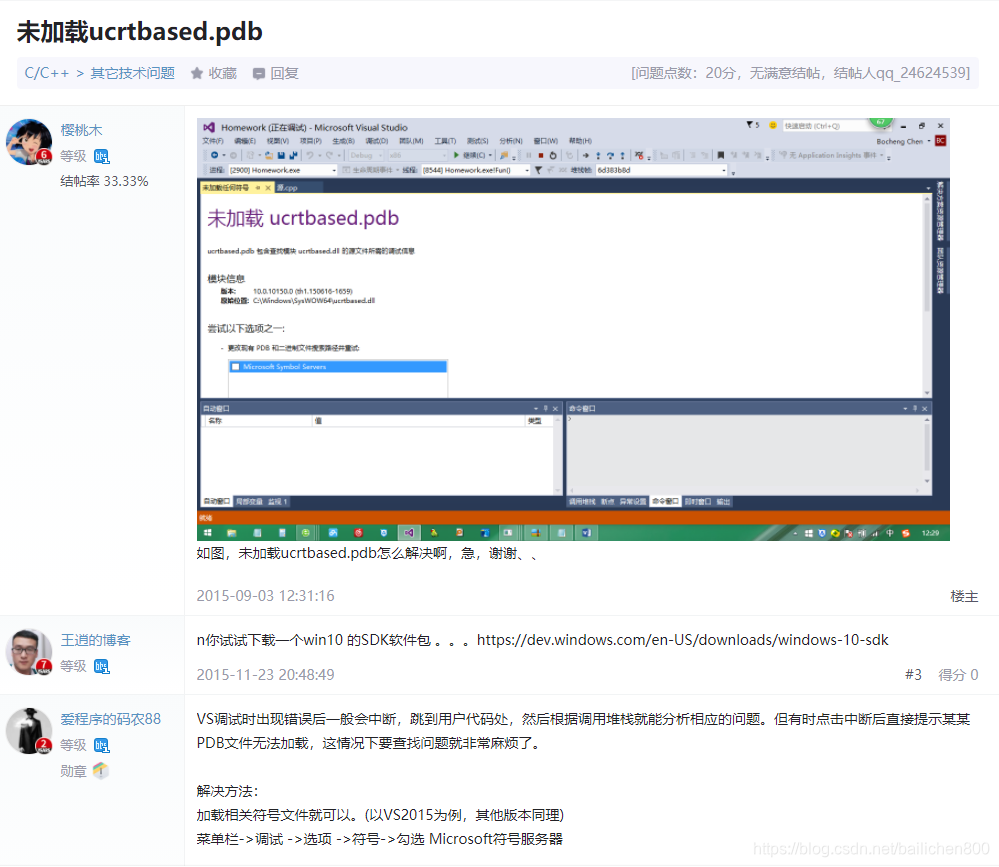This screenshot has height=867, width=999.
Task: Click the level badge next to 樱桃木
Action: 101,156
